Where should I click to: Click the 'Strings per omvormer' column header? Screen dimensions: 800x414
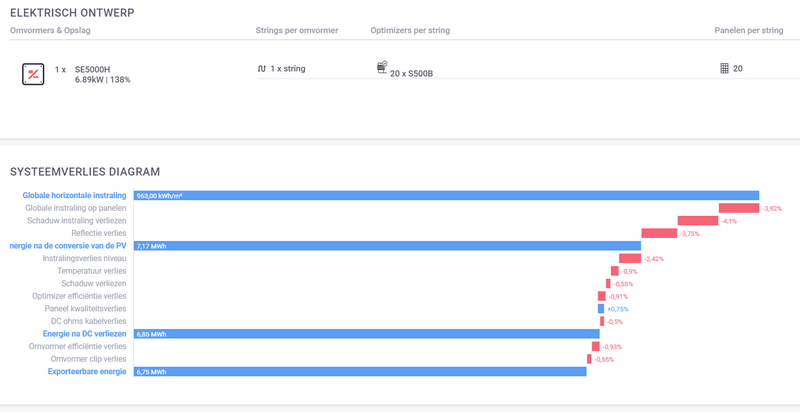(x=297, y=31)
